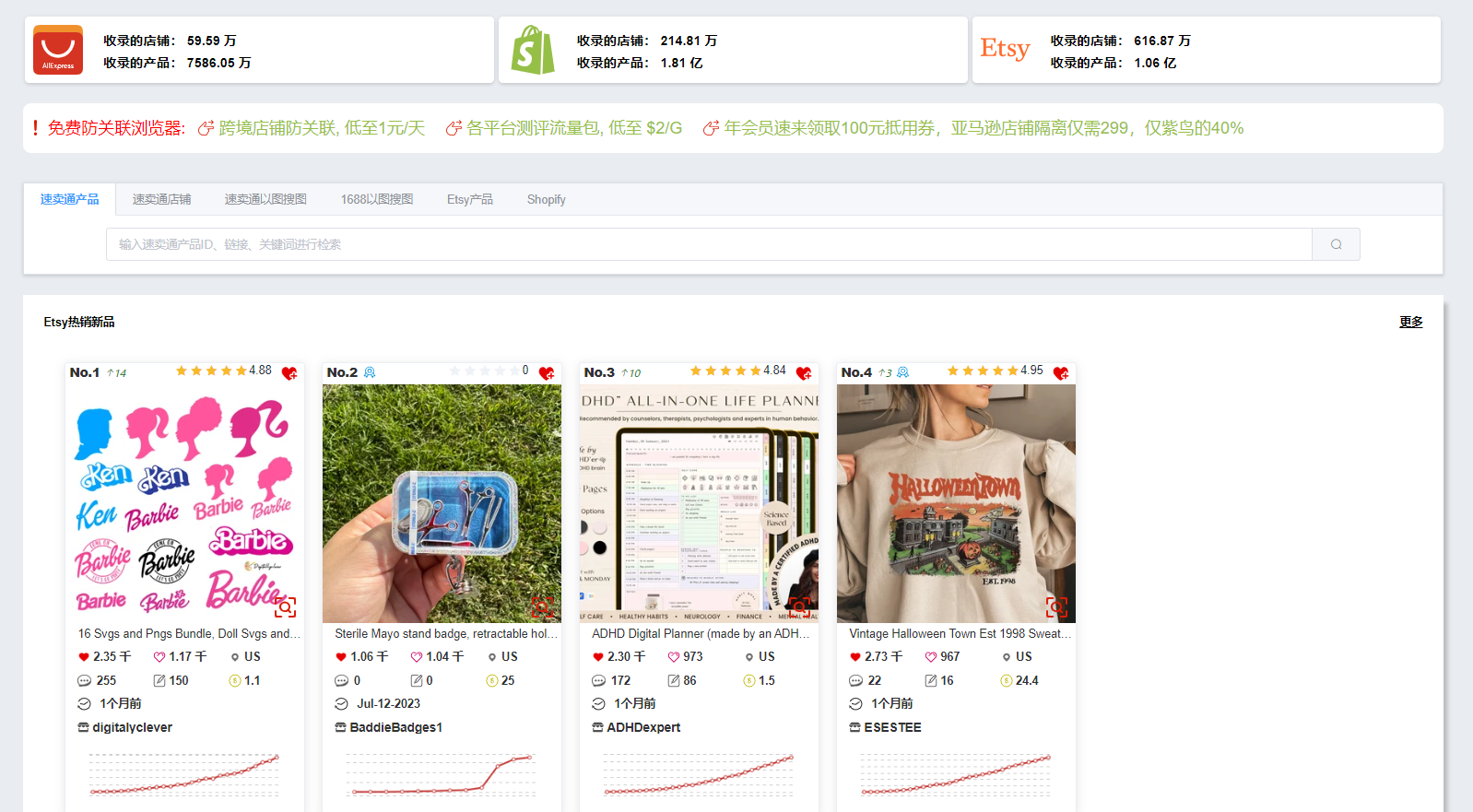The image size is (1473, 812).
Task: View the trend chart under digitalyclever
Action: coord(184,774)
